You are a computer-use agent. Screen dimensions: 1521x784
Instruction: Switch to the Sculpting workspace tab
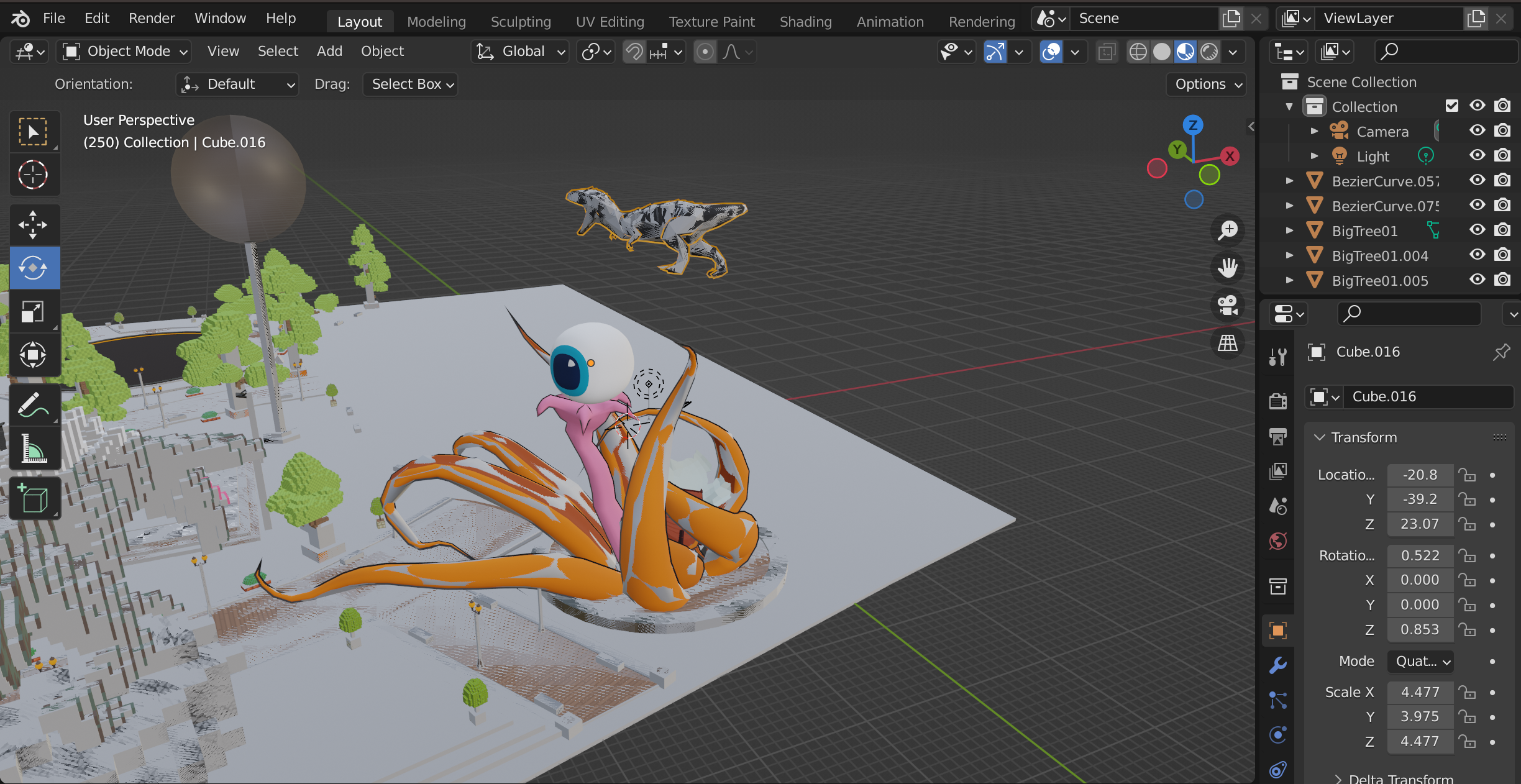coord(520,22)
